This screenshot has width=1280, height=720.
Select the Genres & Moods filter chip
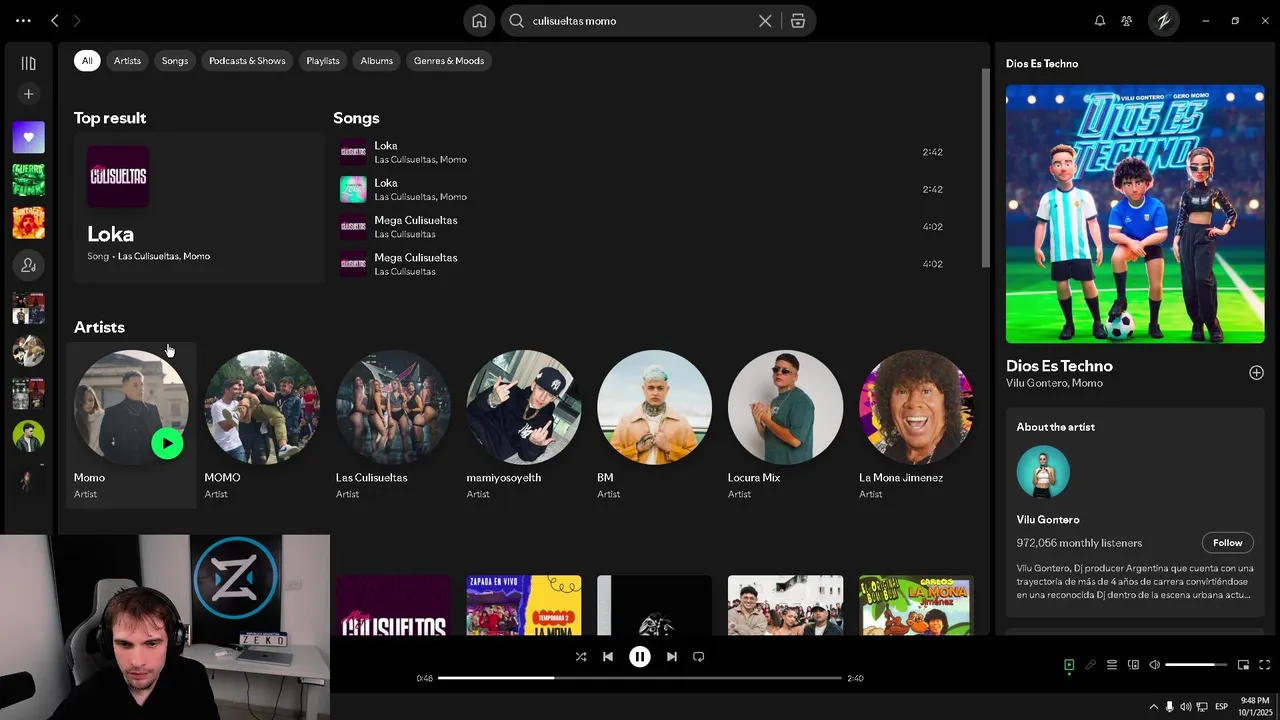(x=449, y=61)
